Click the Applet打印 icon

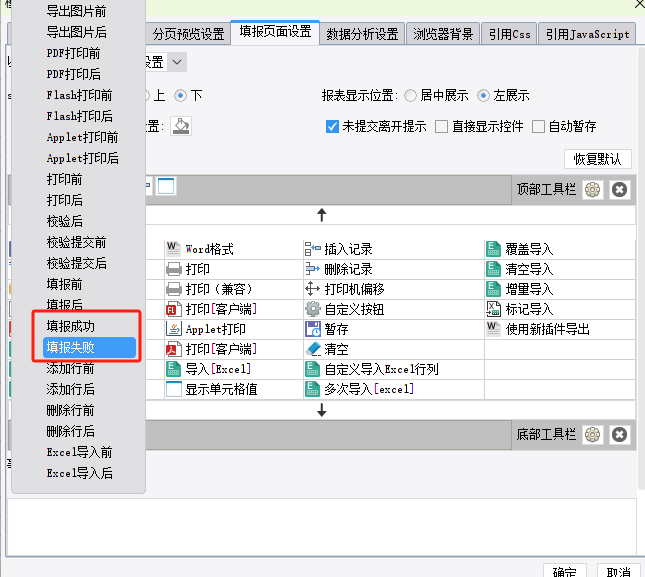pos(173,329)
